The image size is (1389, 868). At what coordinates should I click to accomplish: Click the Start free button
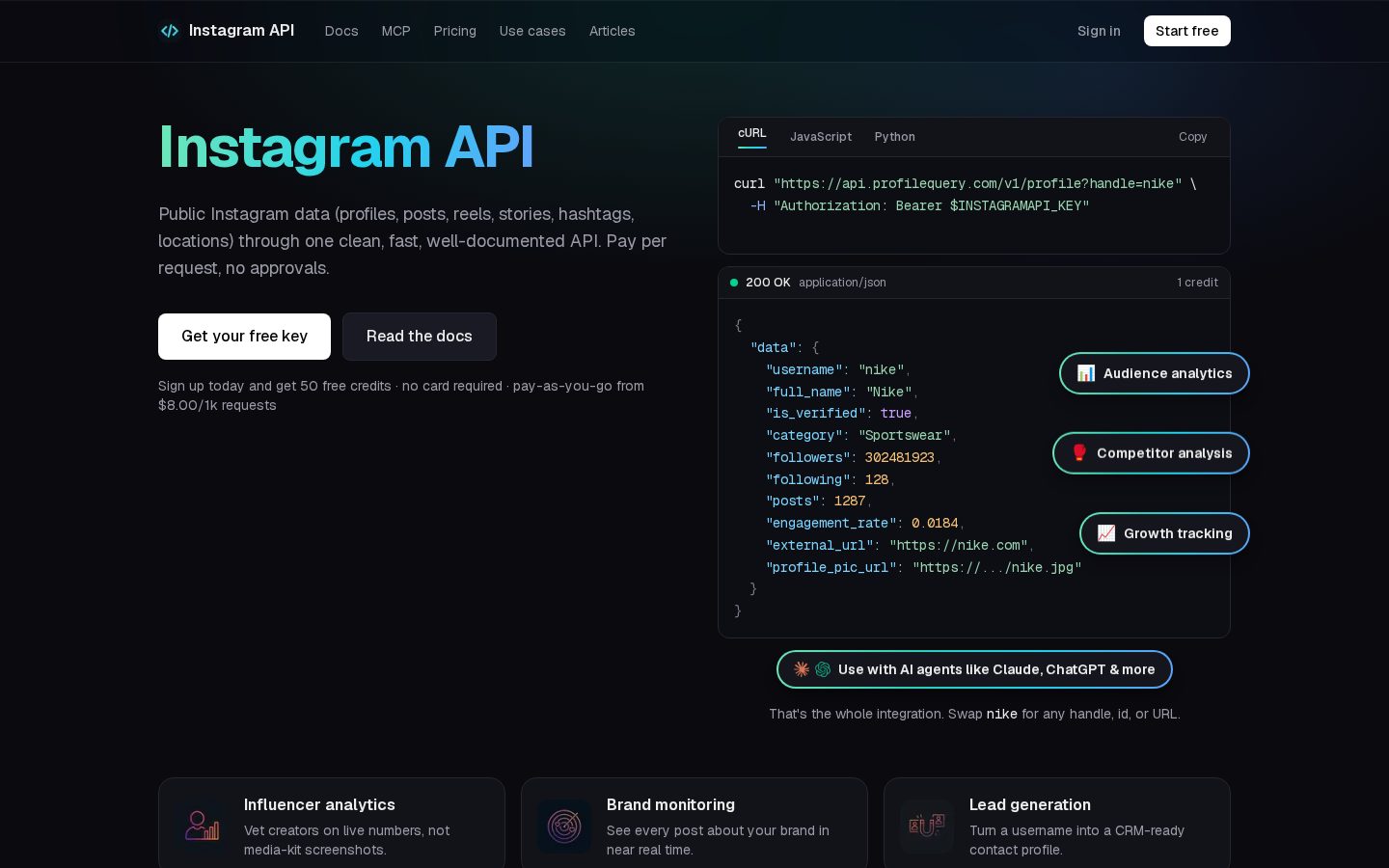1187,31
